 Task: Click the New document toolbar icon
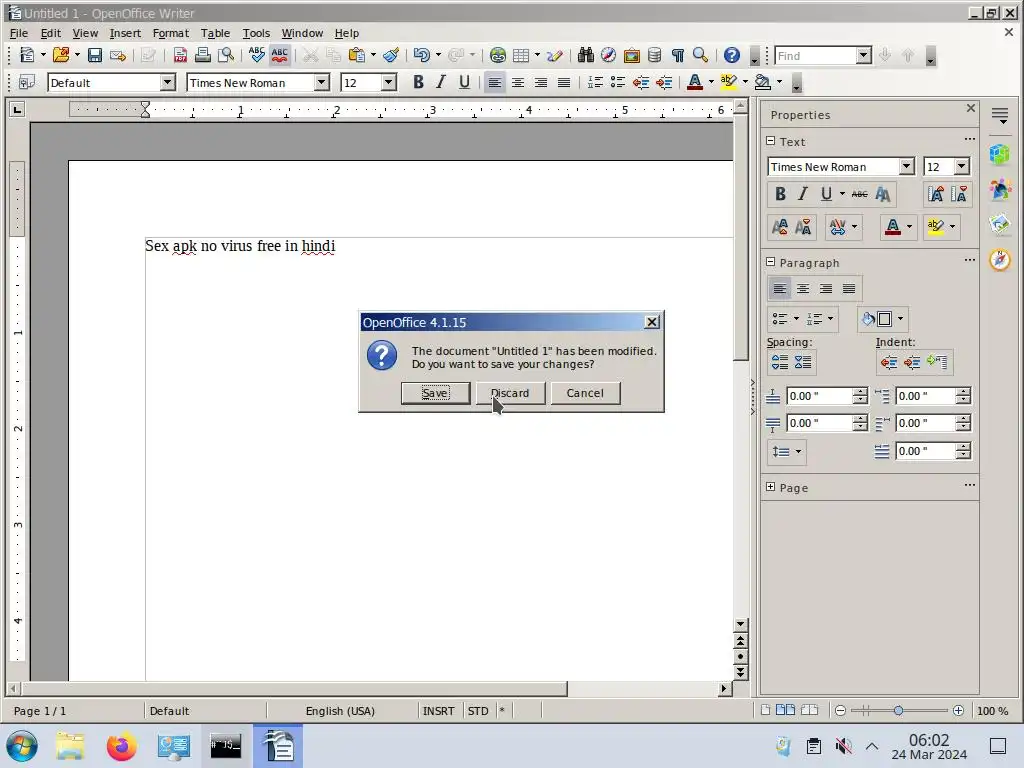[x=27, y=56]
